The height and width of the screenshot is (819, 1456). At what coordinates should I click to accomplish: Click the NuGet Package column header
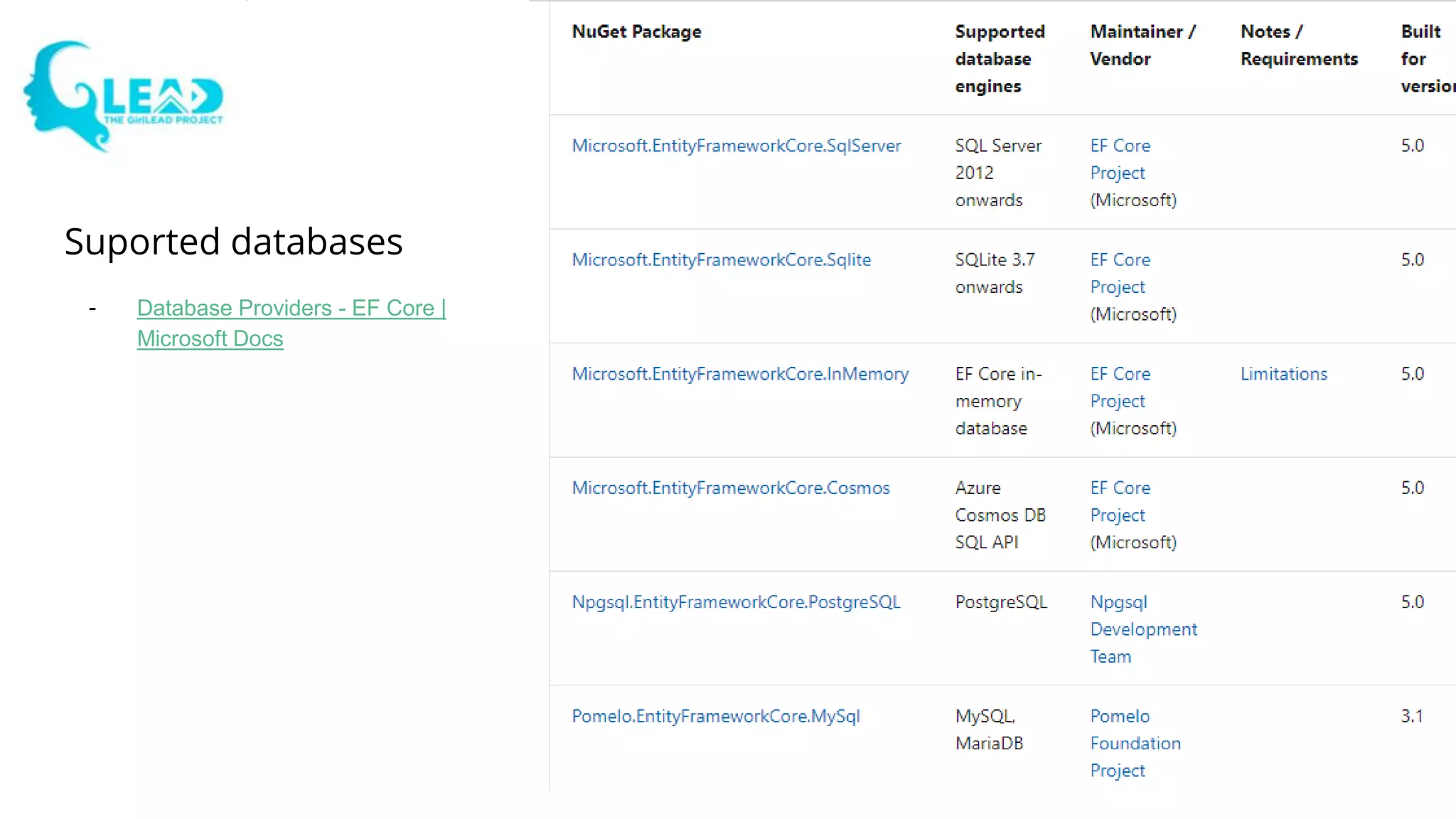636,32
